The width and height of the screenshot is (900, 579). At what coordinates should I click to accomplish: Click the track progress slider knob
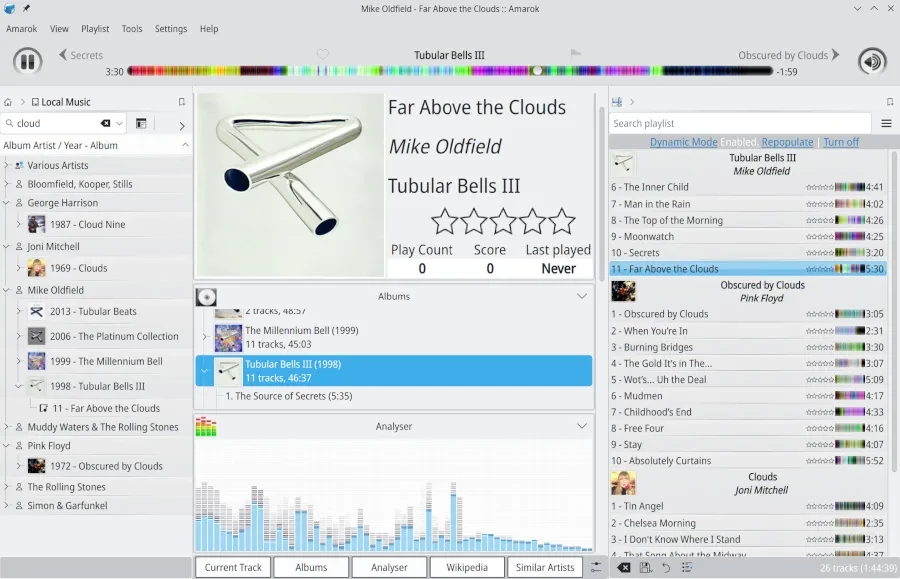(x=538, y=71)
